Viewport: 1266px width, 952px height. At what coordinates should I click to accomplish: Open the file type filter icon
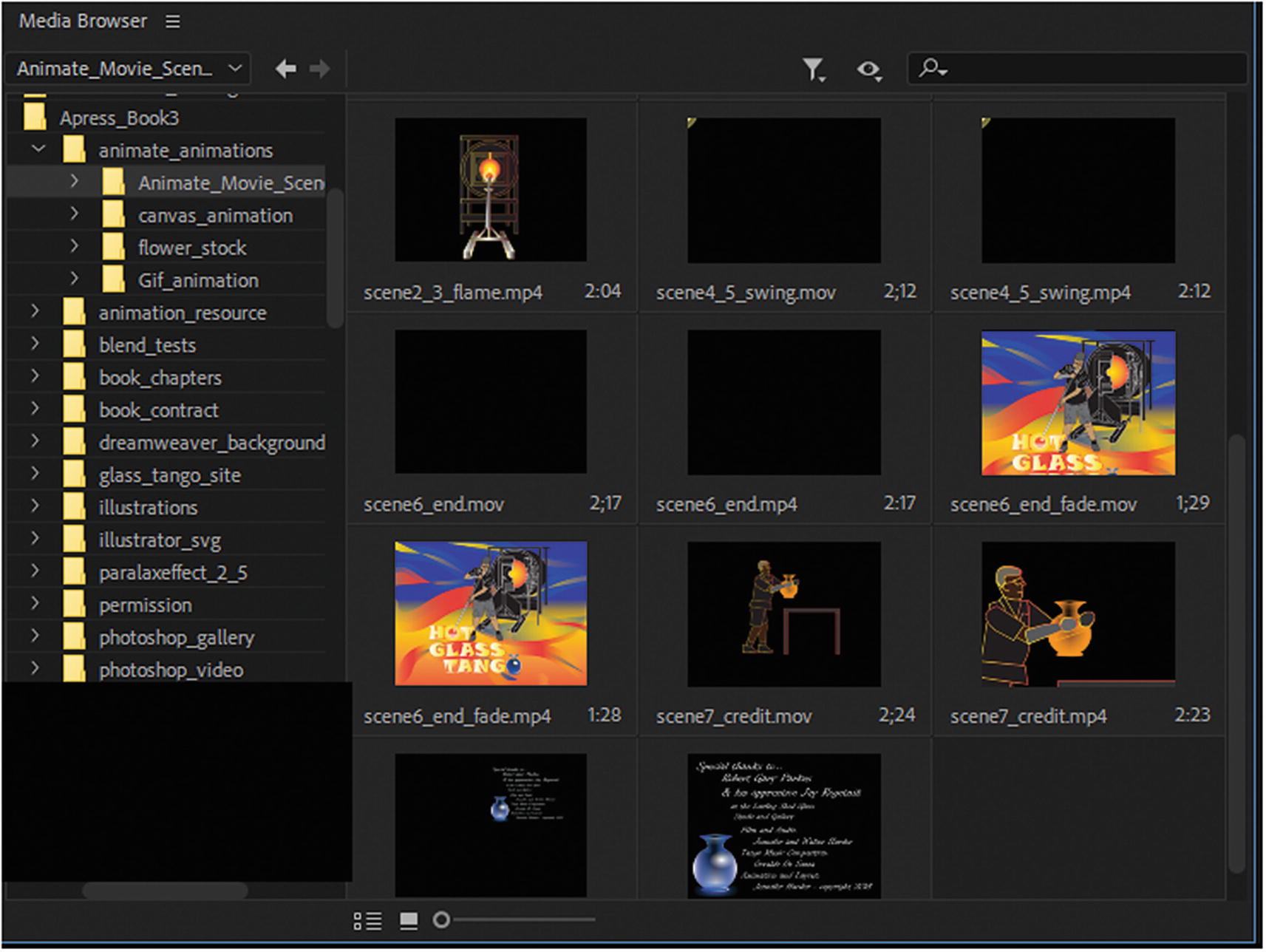[814, 69]
